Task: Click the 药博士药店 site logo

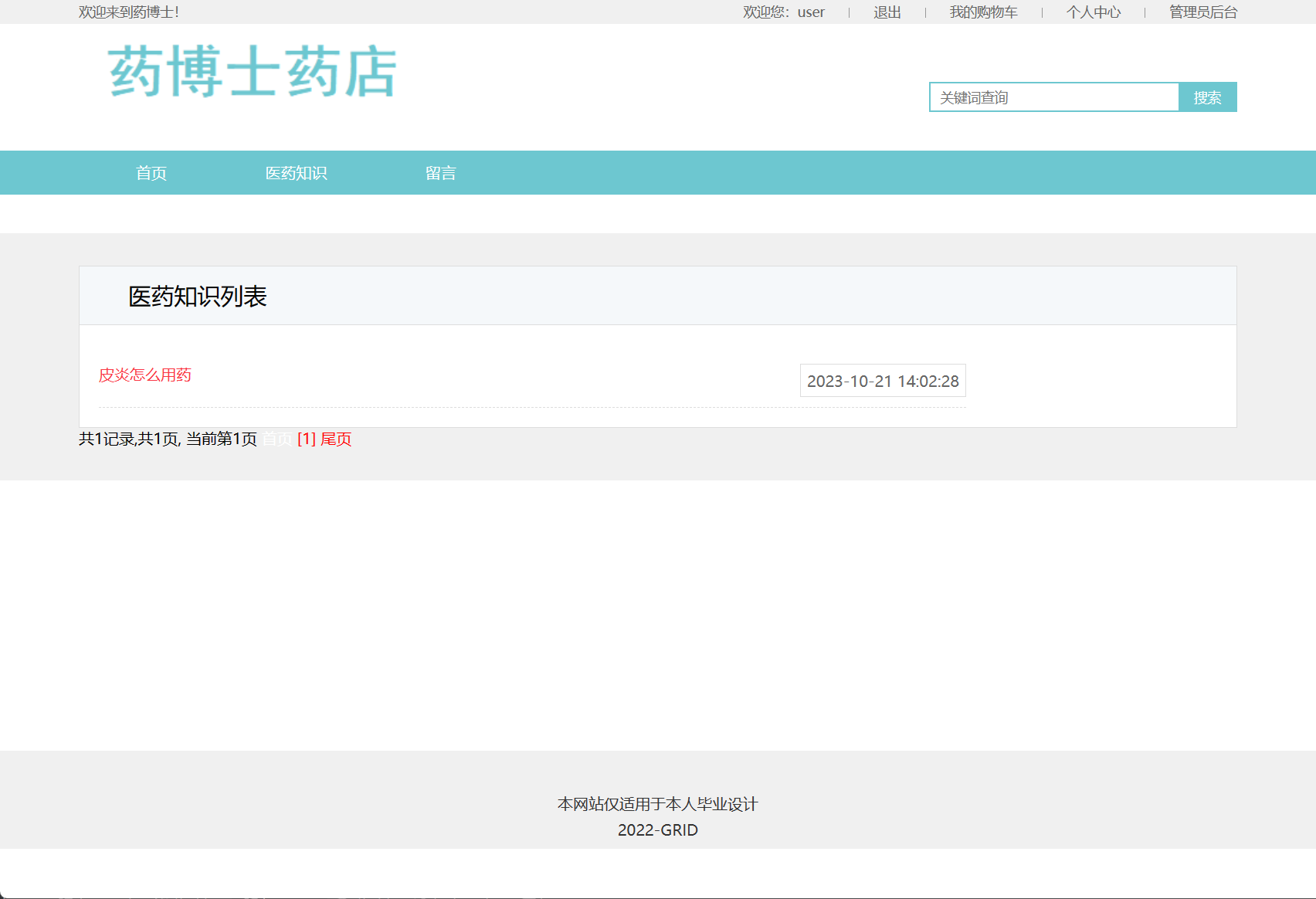Action: click(x=252, y=73)
